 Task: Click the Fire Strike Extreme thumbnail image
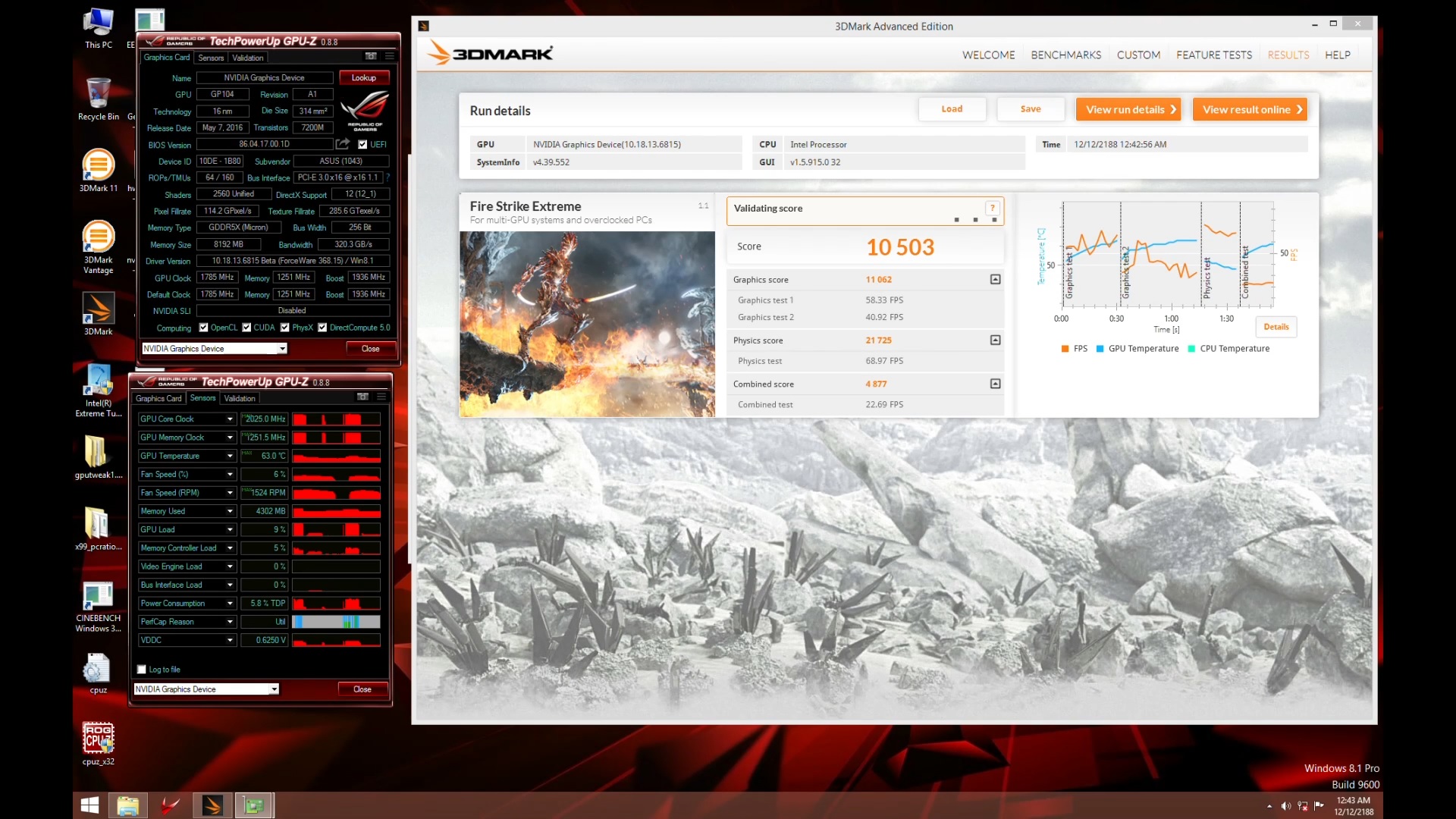click(587, 324)
